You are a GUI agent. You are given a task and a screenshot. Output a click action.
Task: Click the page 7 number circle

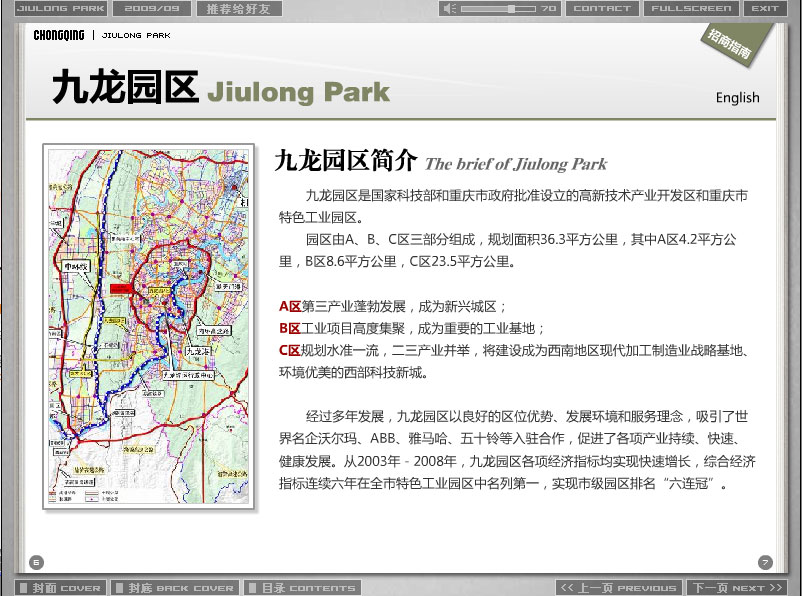[765, 562]
